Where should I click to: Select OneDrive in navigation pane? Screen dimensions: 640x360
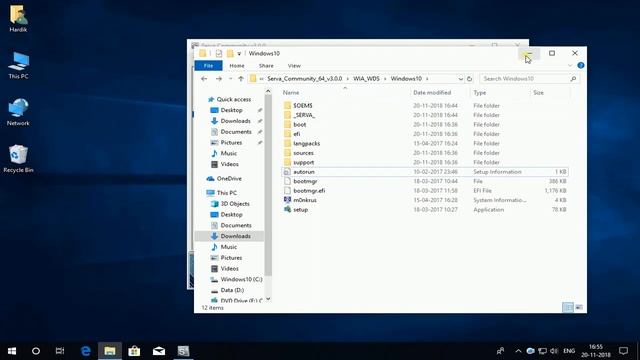[x=229, y=179]
